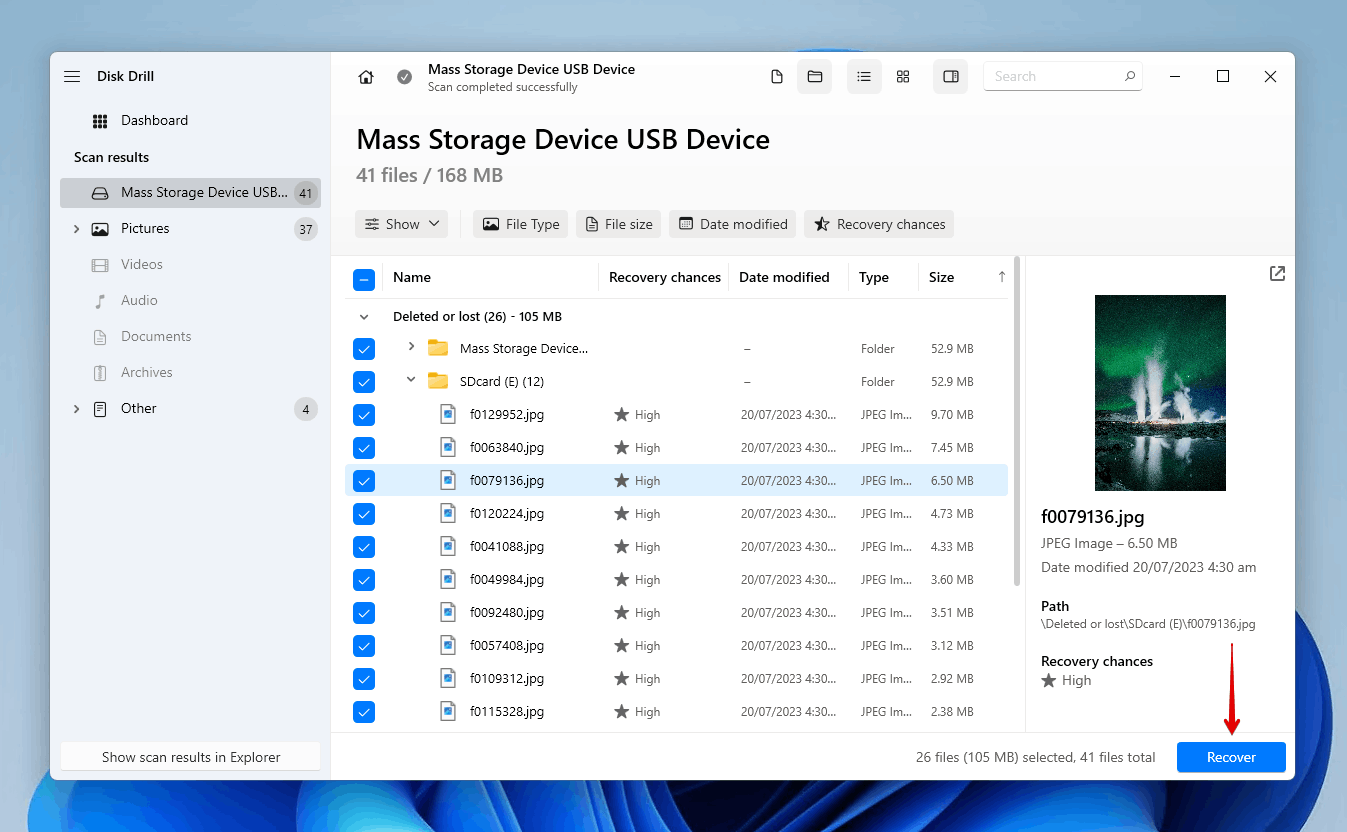Screen dimensions: 1347x832
Task: Click the sort ascending arrow in the column header
Action: point(1001,277)
